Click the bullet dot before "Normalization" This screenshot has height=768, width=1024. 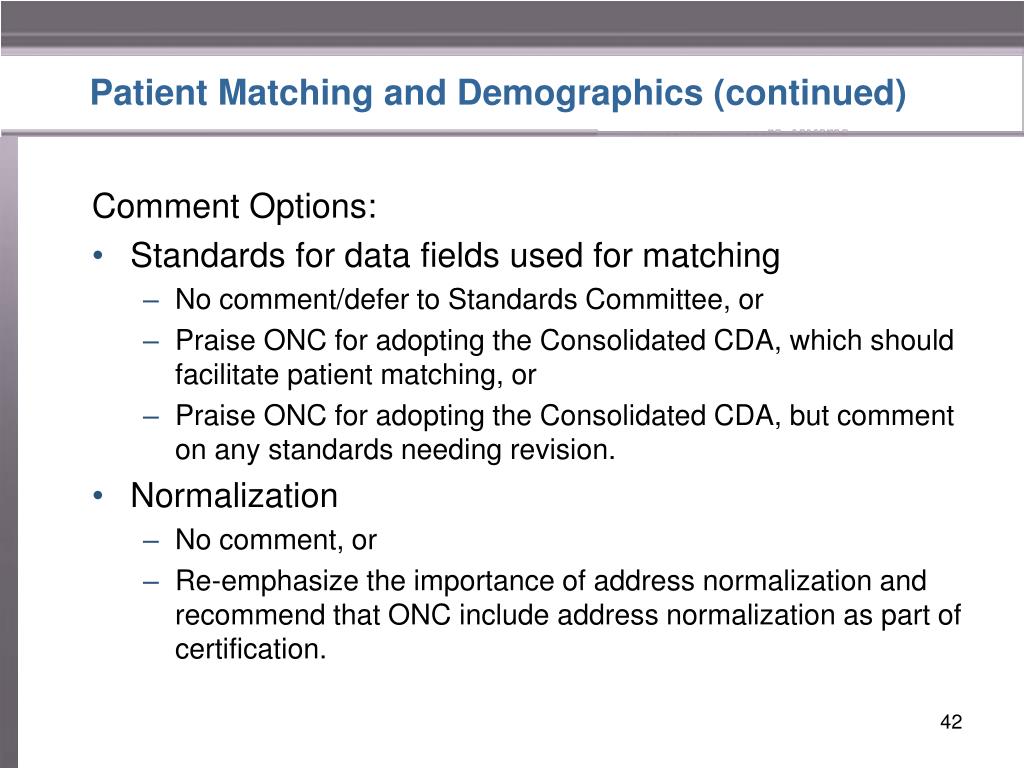97,496
